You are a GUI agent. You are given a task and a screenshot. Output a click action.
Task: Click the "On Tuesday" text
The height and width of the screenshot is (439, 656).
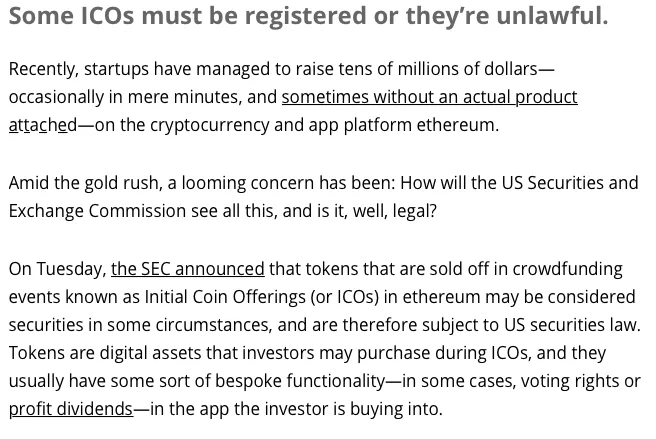58,269
